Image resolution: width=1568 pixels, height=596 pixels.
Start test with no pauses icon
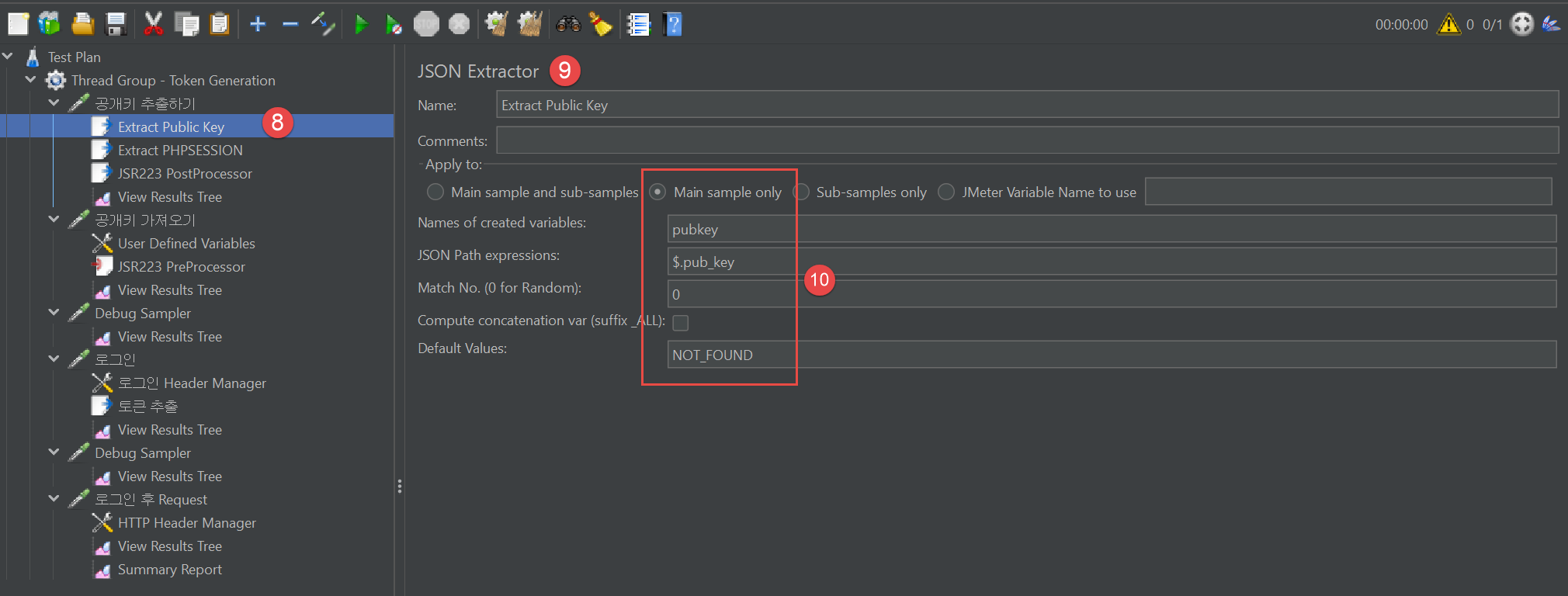[x=394, y=24]
